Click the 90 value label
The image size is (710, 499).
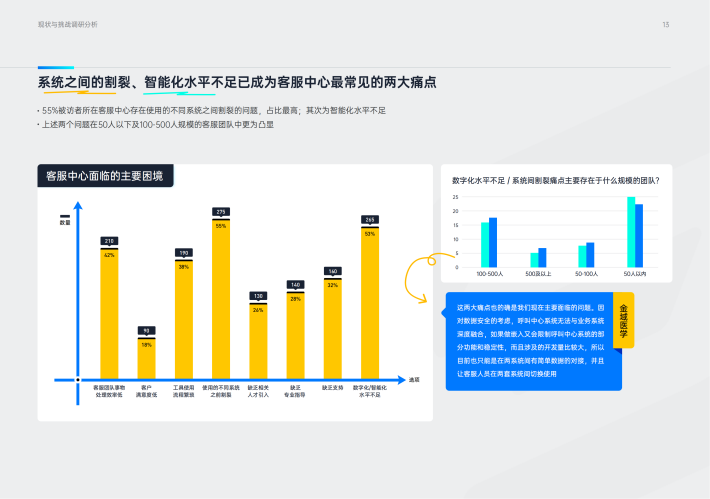click(x=146, y=331)
